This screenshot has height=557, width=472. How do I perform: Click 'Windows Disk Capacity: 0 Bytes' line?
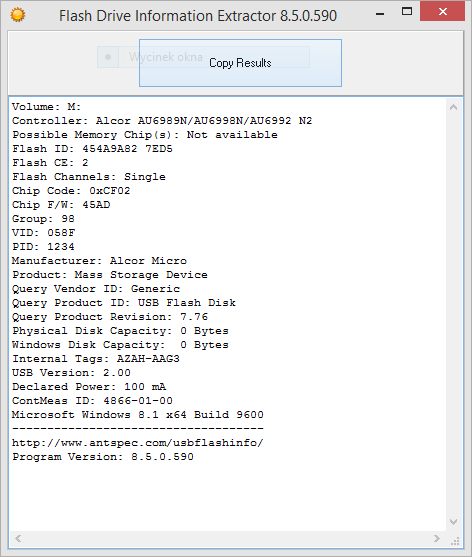120,345
